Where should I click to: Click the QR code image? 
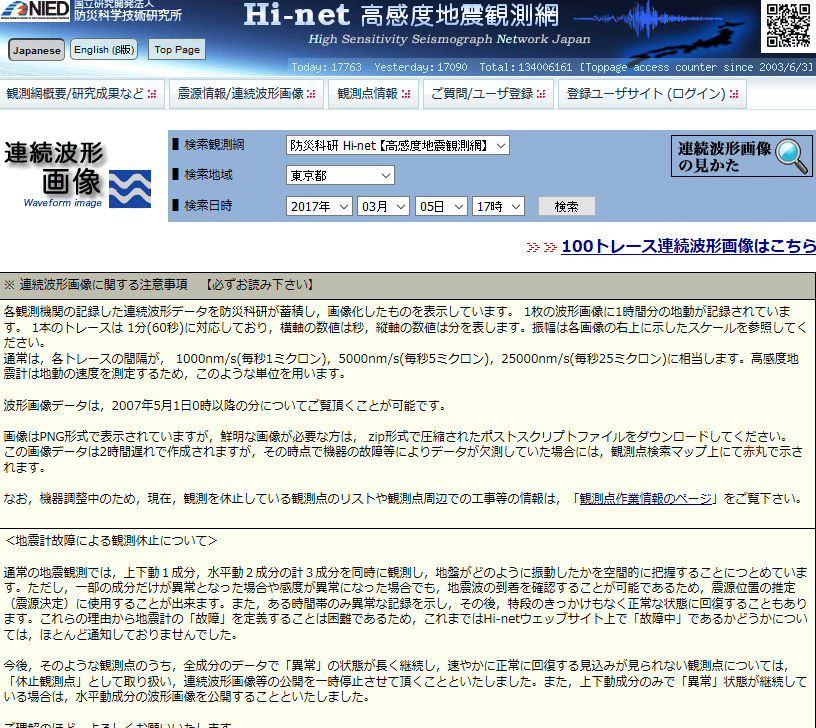point(788,24)
